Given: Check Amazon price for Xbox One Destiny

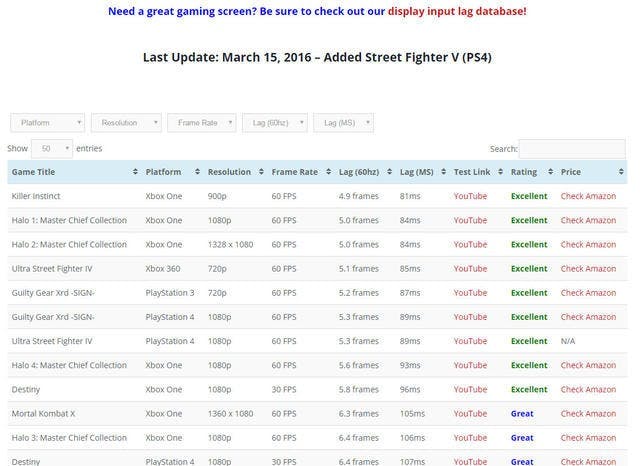Looking at the screenshot, I should (588, 389).
